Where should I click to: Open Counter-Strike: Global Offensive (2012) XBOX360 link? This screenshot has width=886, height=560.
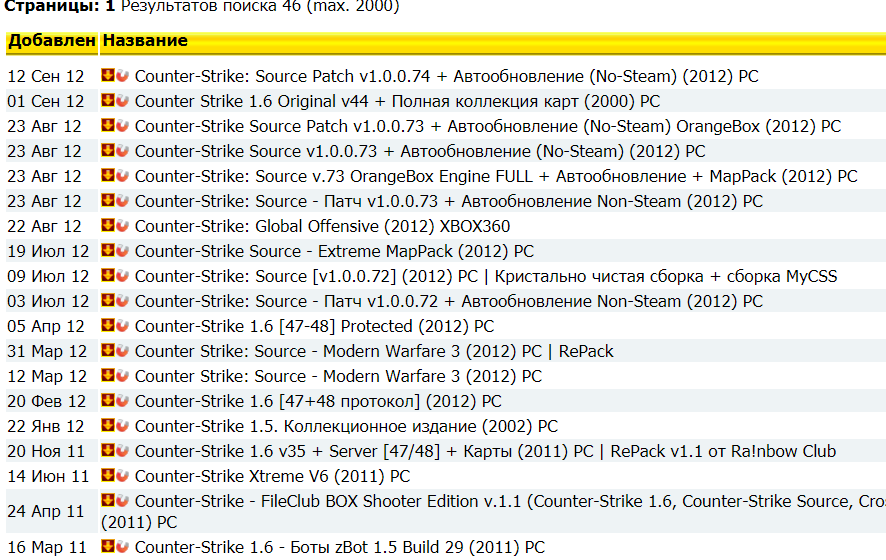(322, 226)
